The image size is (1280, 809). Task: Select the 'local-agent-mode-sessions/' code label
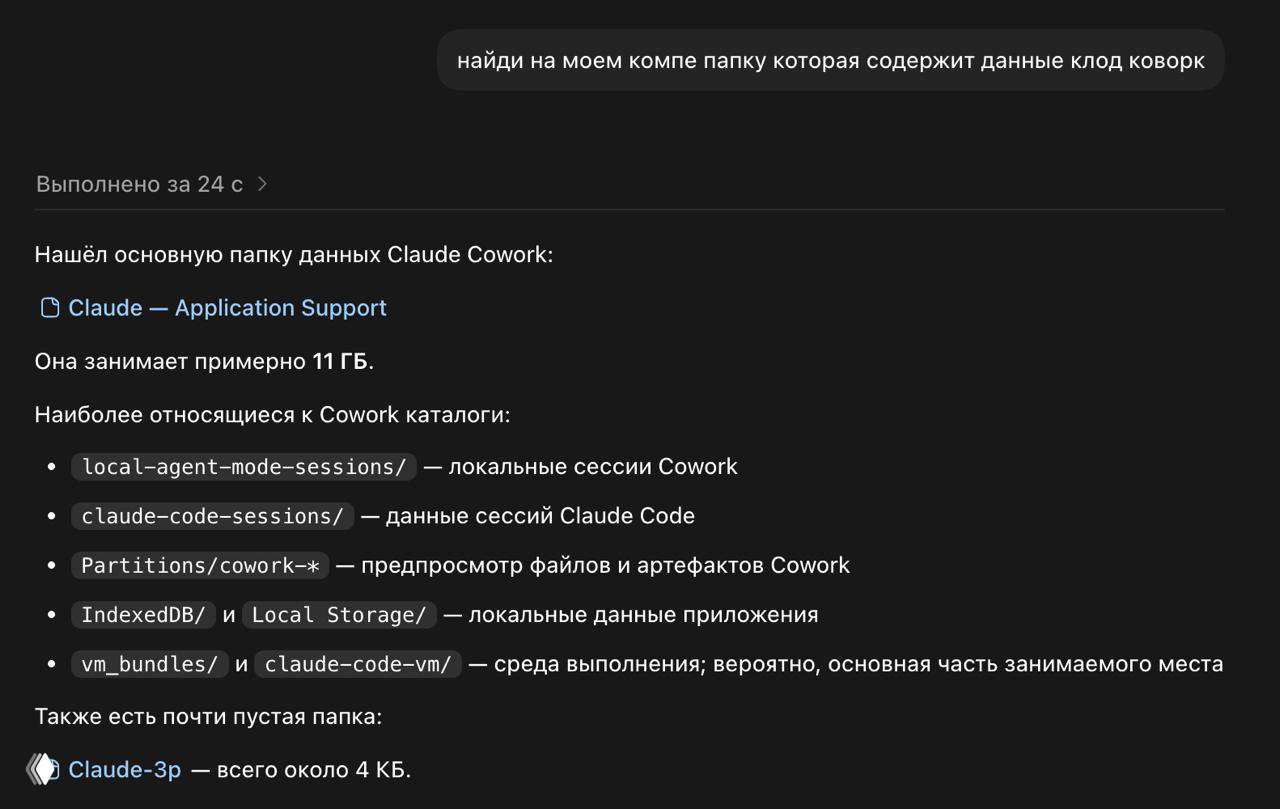tap(243, 467)
